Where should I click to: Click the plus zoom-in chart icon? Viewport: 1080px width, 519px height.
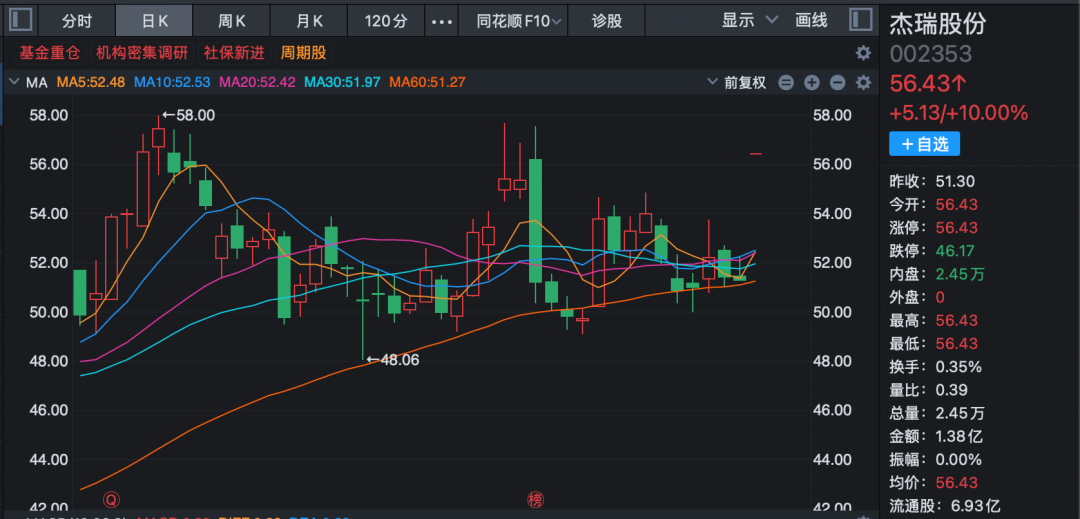click(x=812, y=83)
